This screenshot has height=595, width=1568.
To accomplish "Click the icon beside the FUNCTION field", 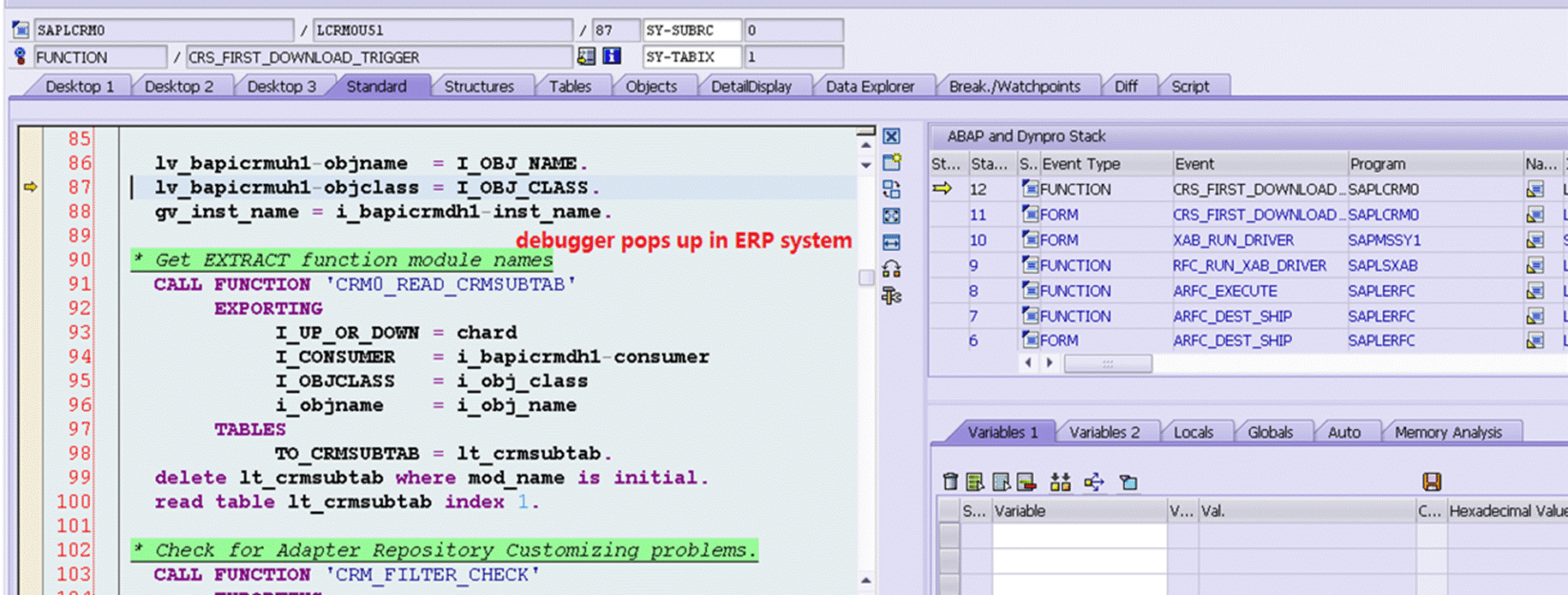I will [x=21, y=57].
